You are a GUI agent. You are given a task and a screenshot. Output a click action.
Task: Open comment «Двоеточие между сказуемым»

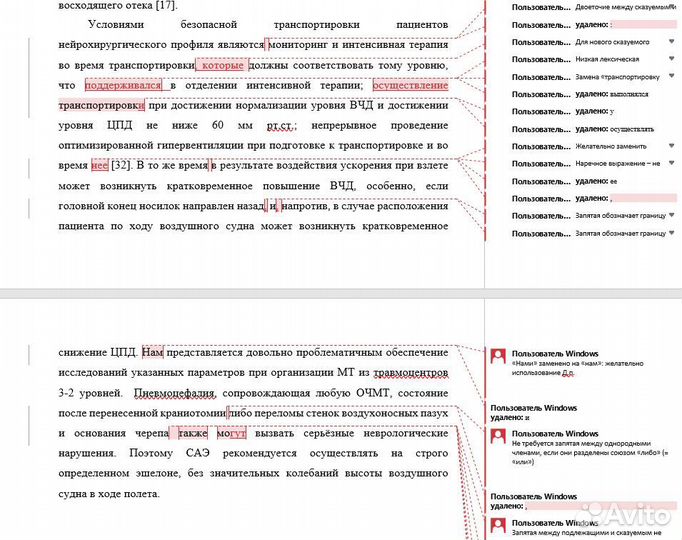coord(618,7)
